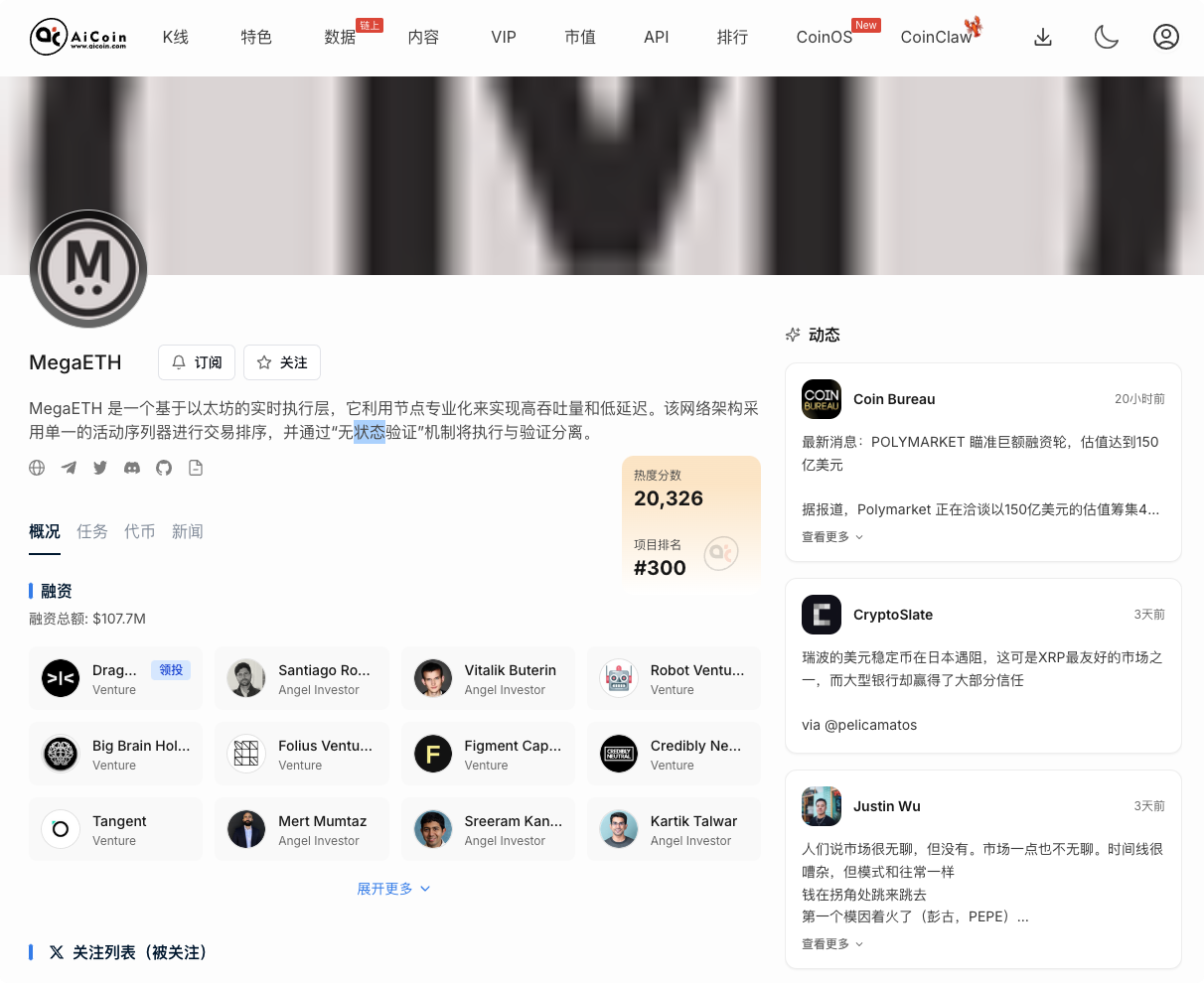Open the Vitalik Buterin investor card
The height and width of the screenshot is (983, 1204).
point(488,678)
